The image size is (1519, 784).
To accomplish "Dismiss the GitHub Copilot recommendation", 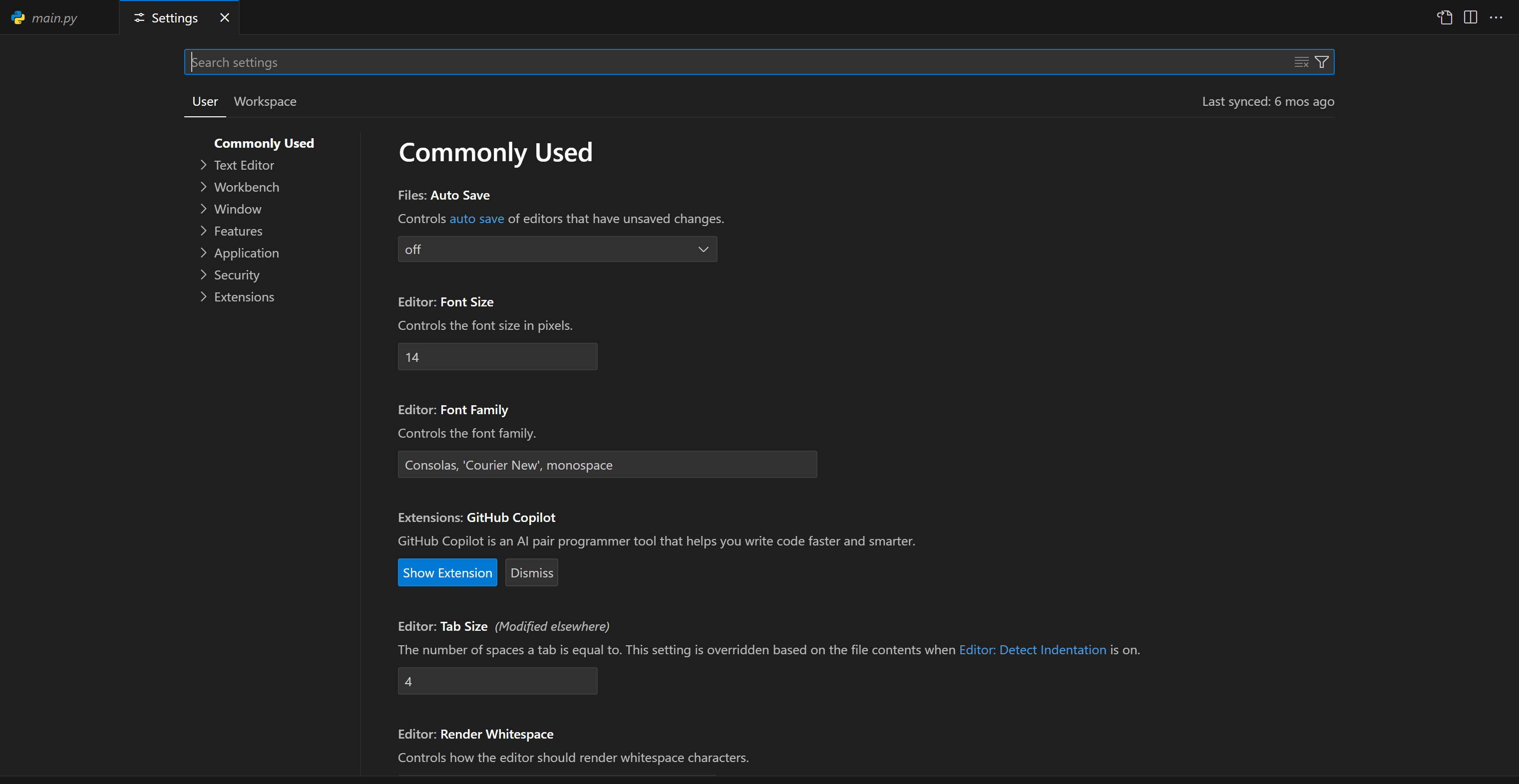I will (x=531, y=572).
